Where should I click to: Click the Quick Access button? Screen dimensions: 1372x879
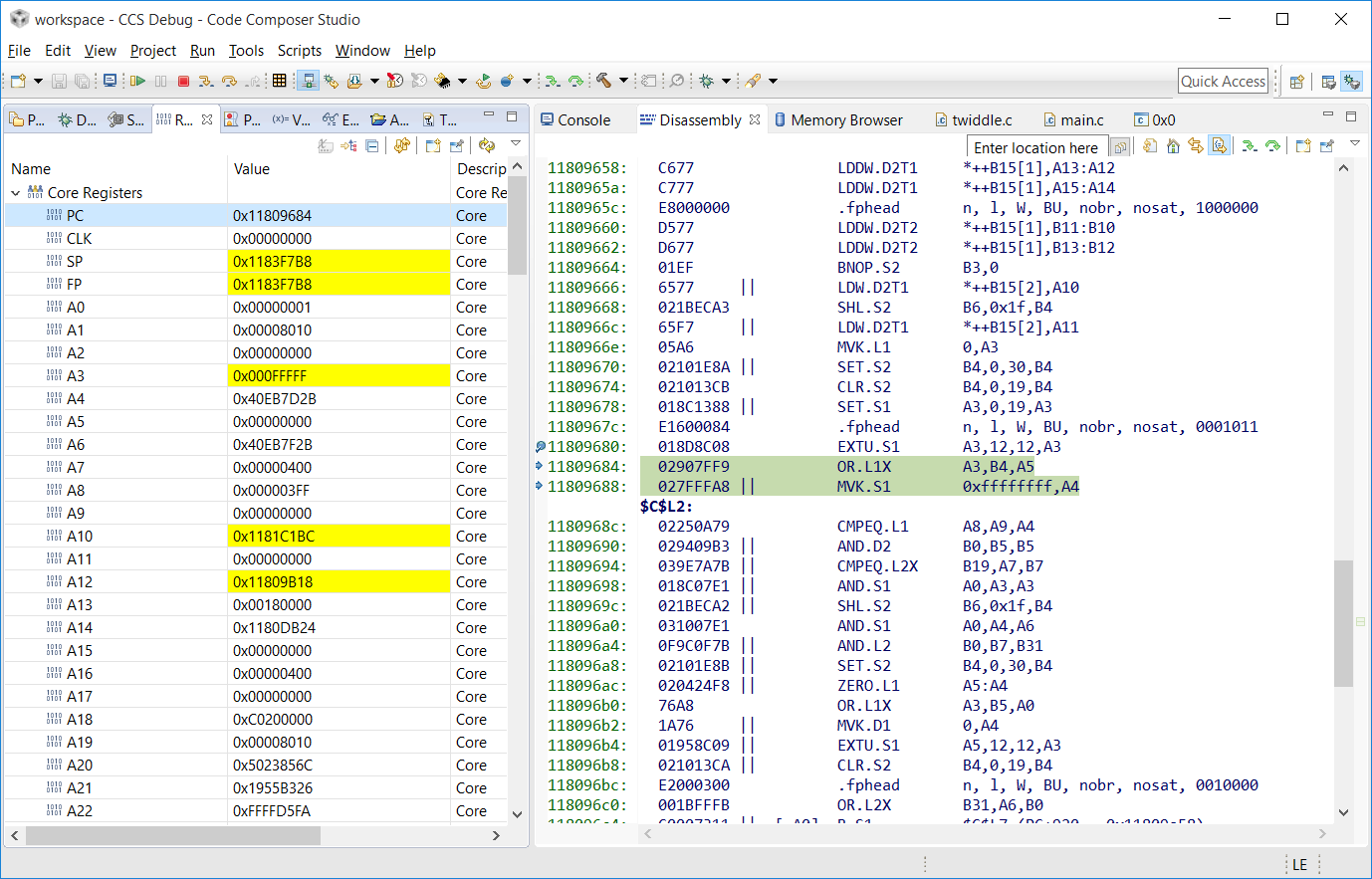[x=1224, y=82]
